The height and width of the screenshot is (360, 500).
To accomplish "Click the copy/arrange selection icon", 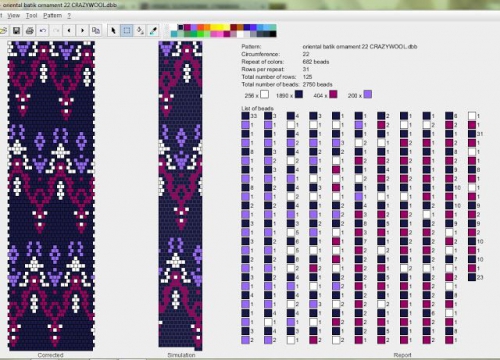I will click(x=96, y=31).
